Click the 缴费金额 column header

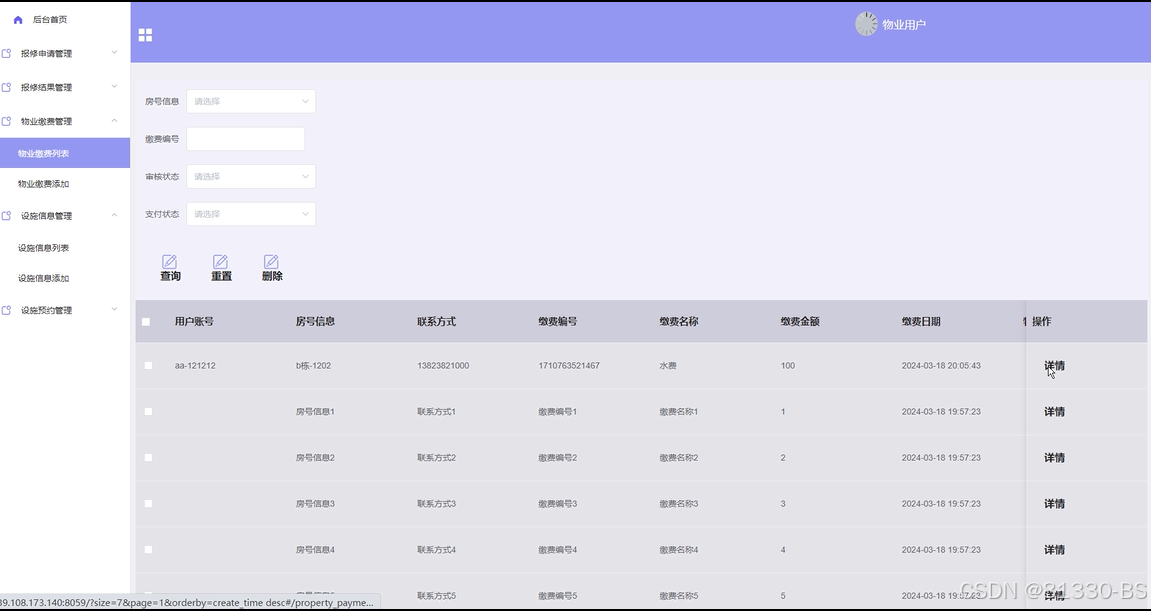pos(799,322)
